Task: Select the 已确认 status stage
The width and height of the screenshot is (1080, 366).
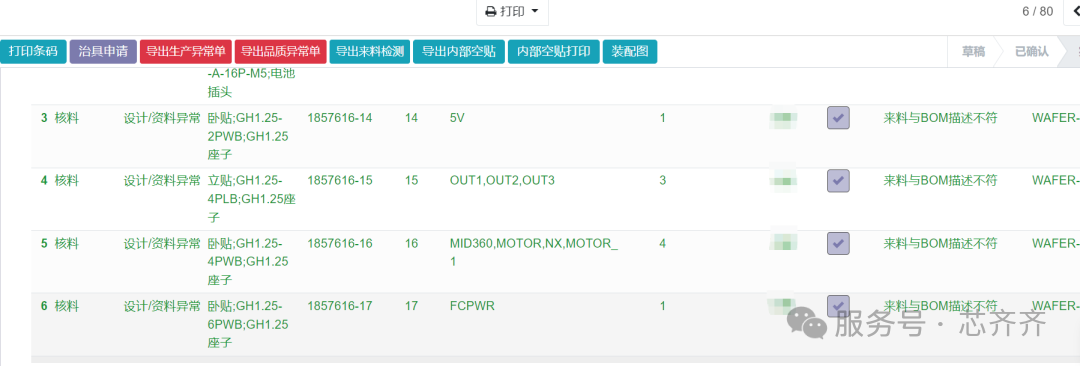Action: [x=1031, y=52]
